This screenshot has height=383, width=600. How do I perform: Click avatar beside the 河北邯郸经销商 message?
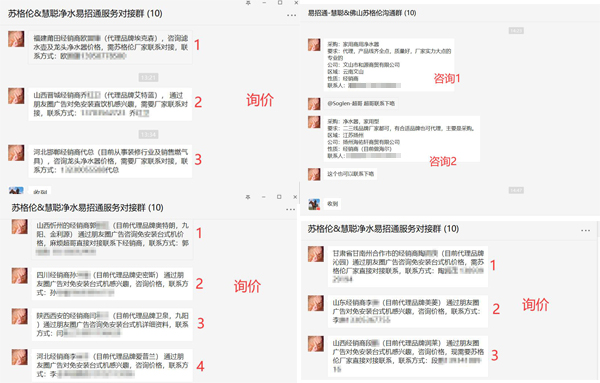(16, 153)
